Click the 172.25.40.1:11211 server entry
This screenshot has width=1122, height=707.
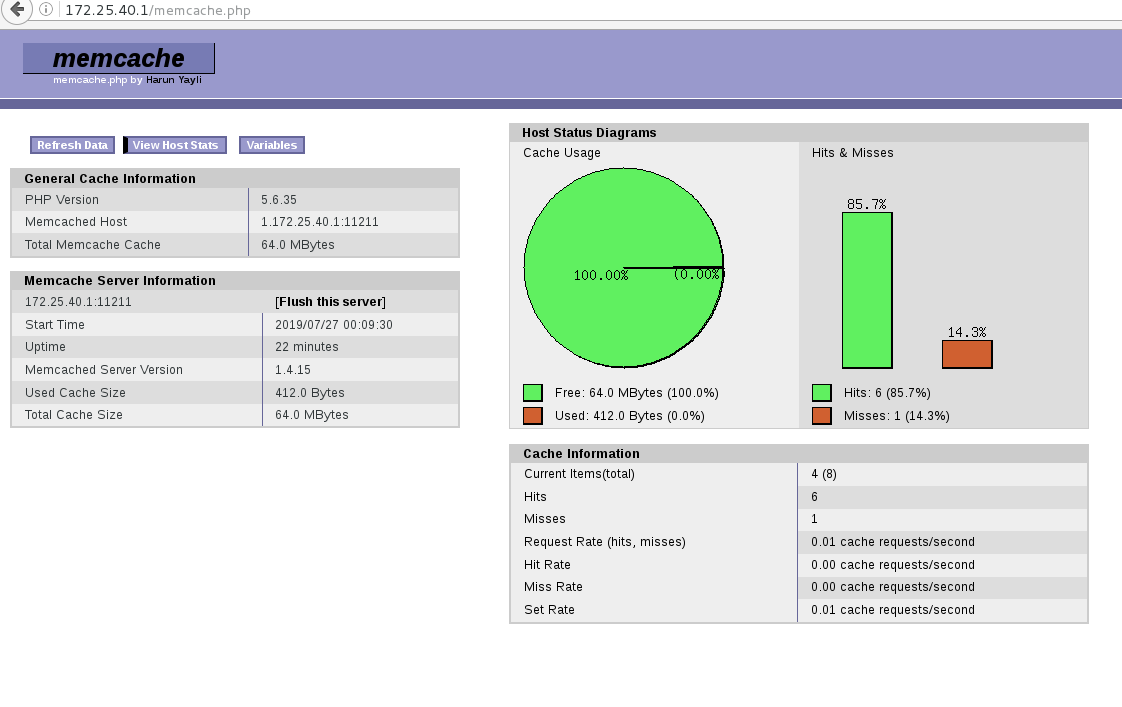78,302
